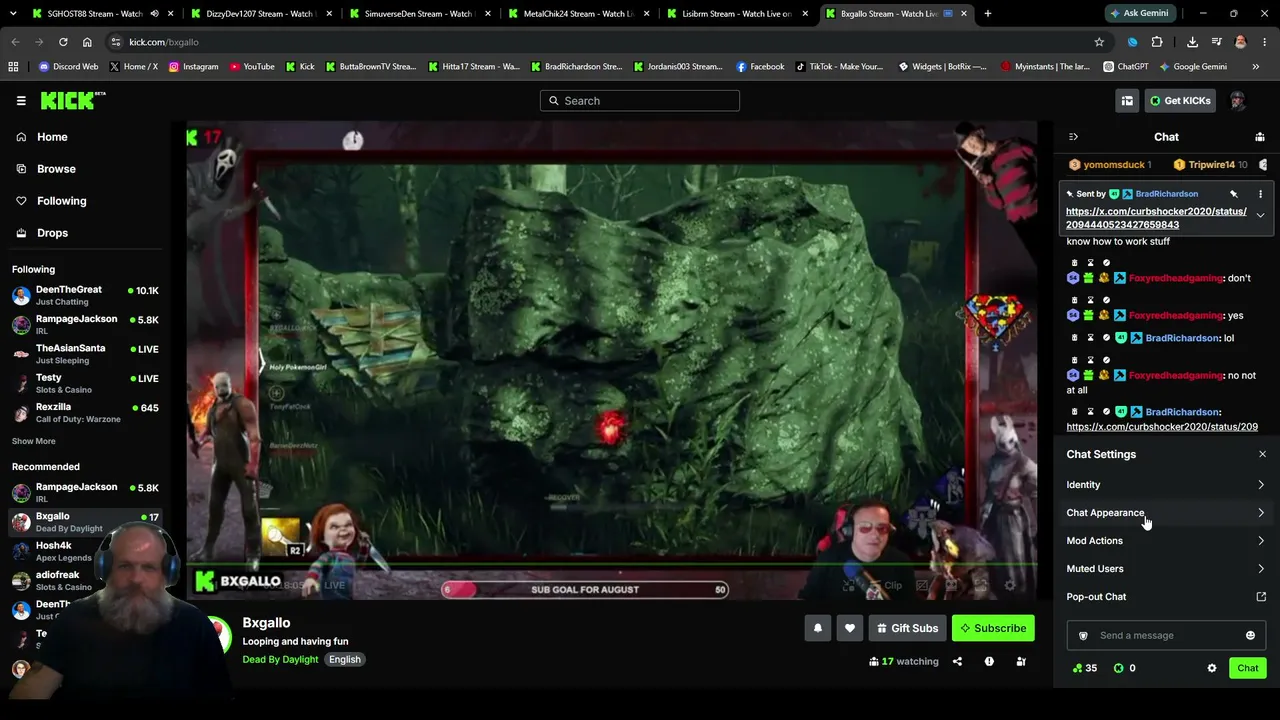Follow Bxgallo with heart button

tap(850, 628)
